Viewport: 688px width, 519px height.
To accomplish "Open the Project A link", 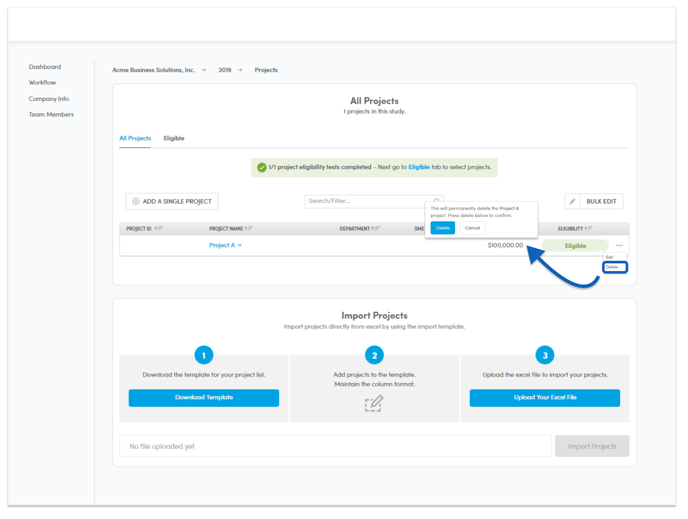I will coord(222,245).
